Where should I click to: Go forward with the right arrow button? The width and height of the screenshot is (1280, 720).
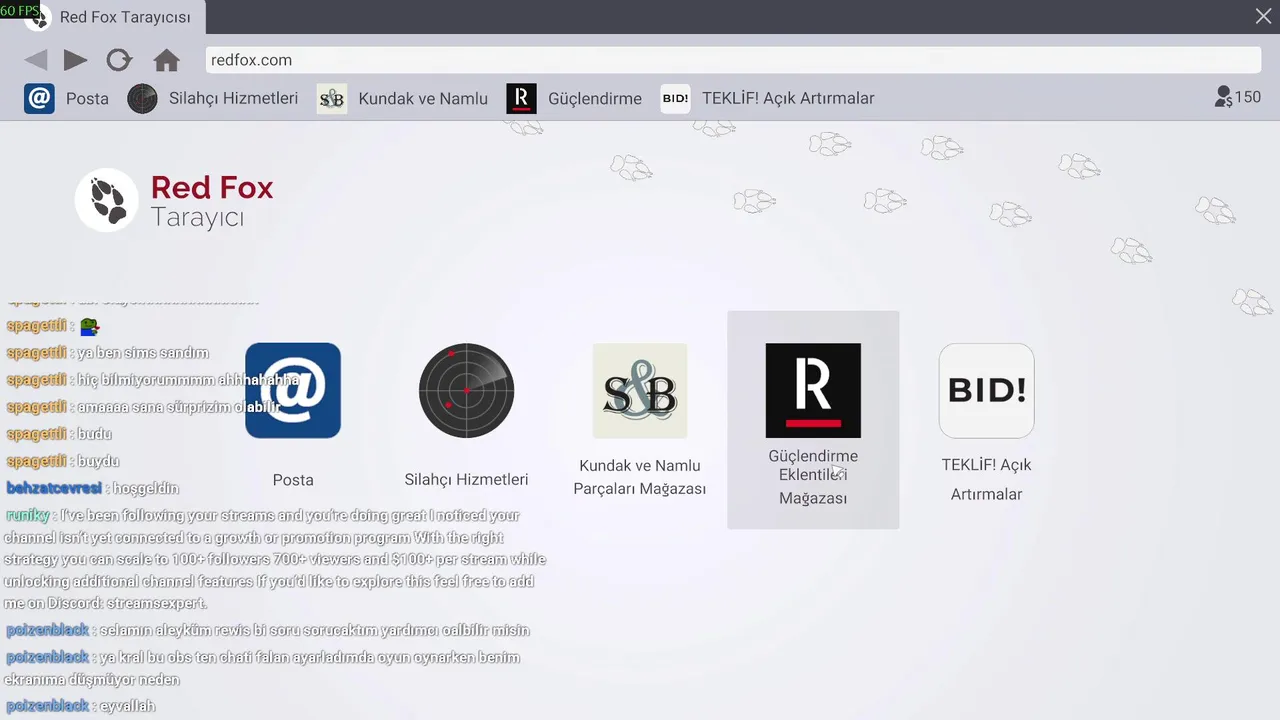click(76, 60)
